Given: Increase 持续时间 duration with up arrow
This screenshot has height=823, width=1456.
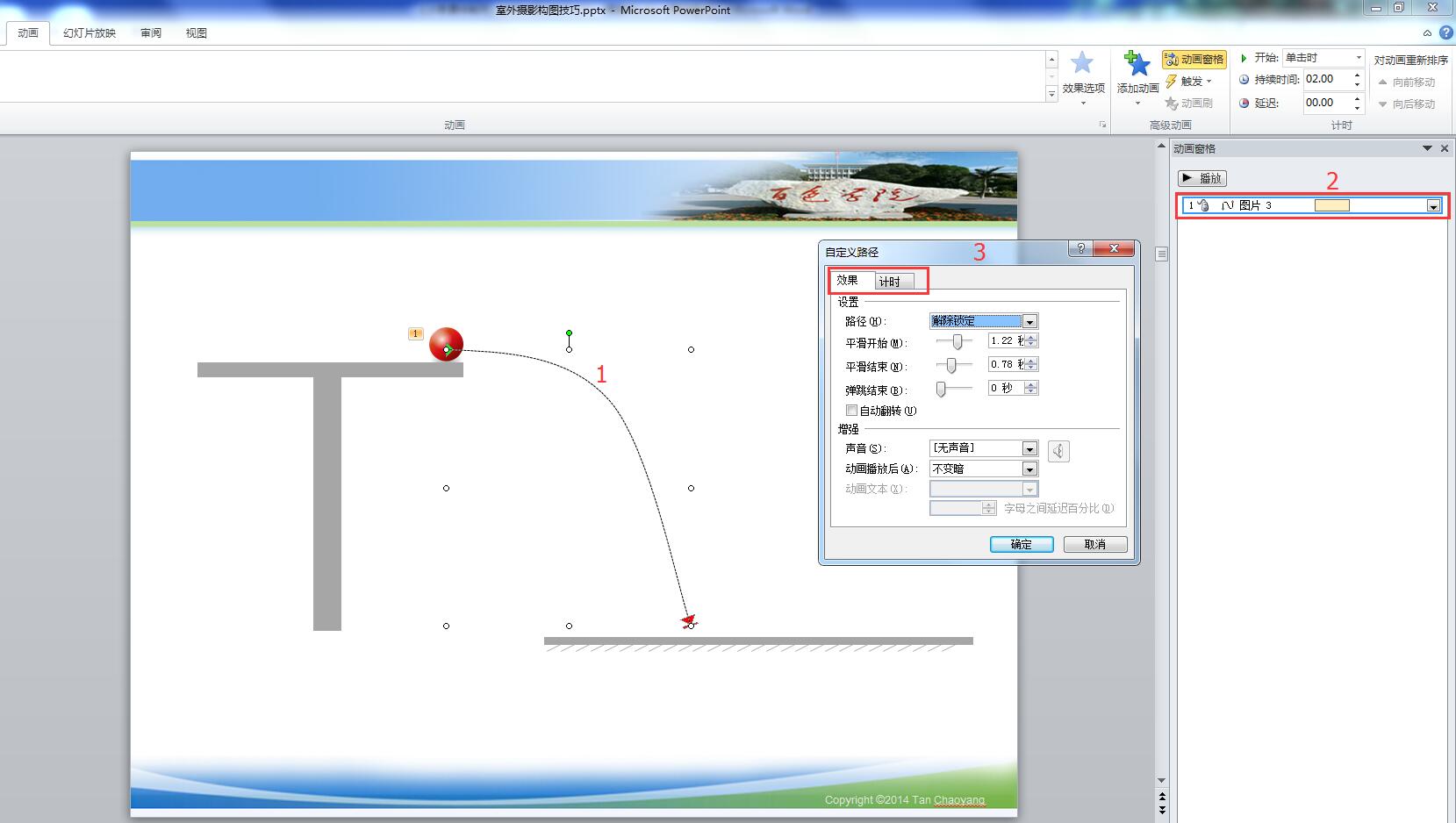Looking at the screenshot, I should (1358, 75).
